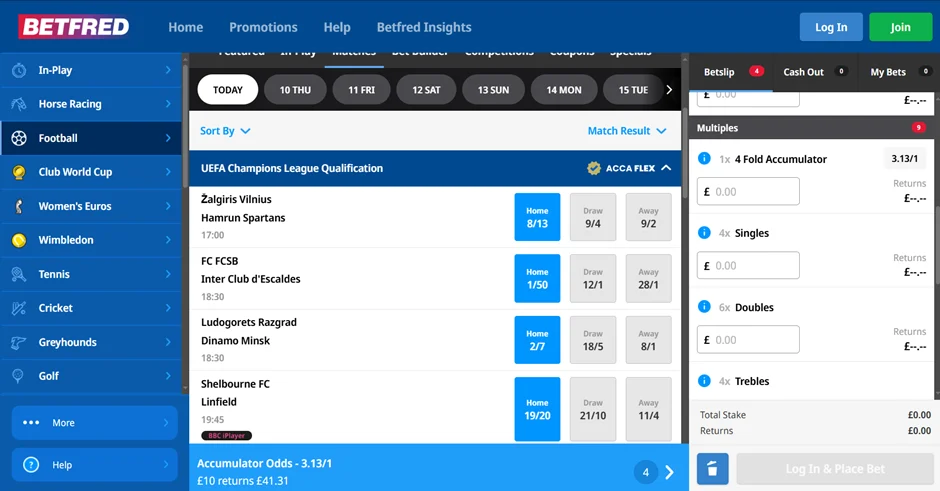This screenshot has height=491, width=940.
Task: Show info for 4 Fold Accumulator
Action: [x=704, y=159]
